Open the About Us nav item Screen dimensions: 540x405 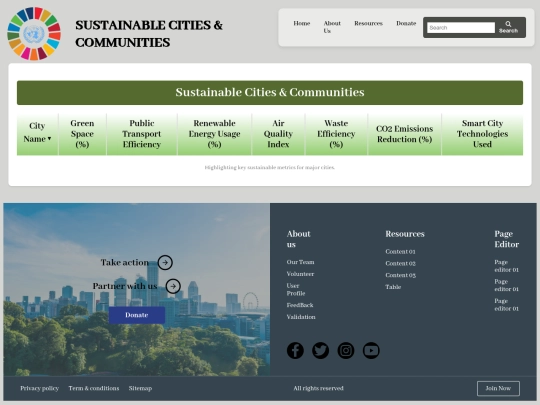(x=332, y=27)
